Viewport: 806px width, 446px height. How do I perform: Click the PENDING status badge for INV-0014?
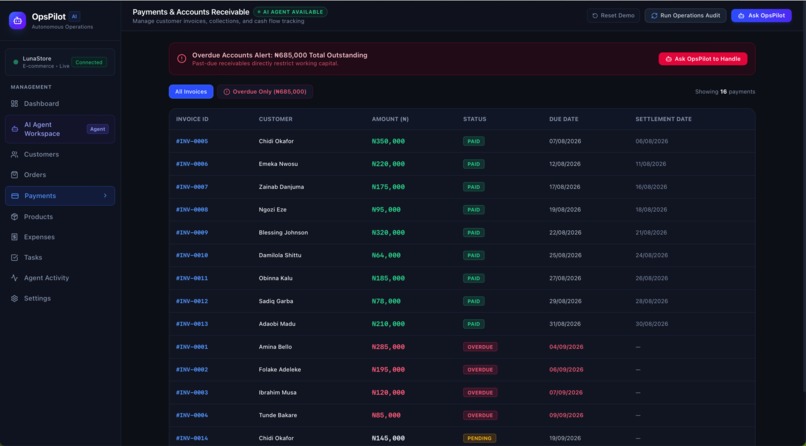pyautogui.click(x=479, y=438)
